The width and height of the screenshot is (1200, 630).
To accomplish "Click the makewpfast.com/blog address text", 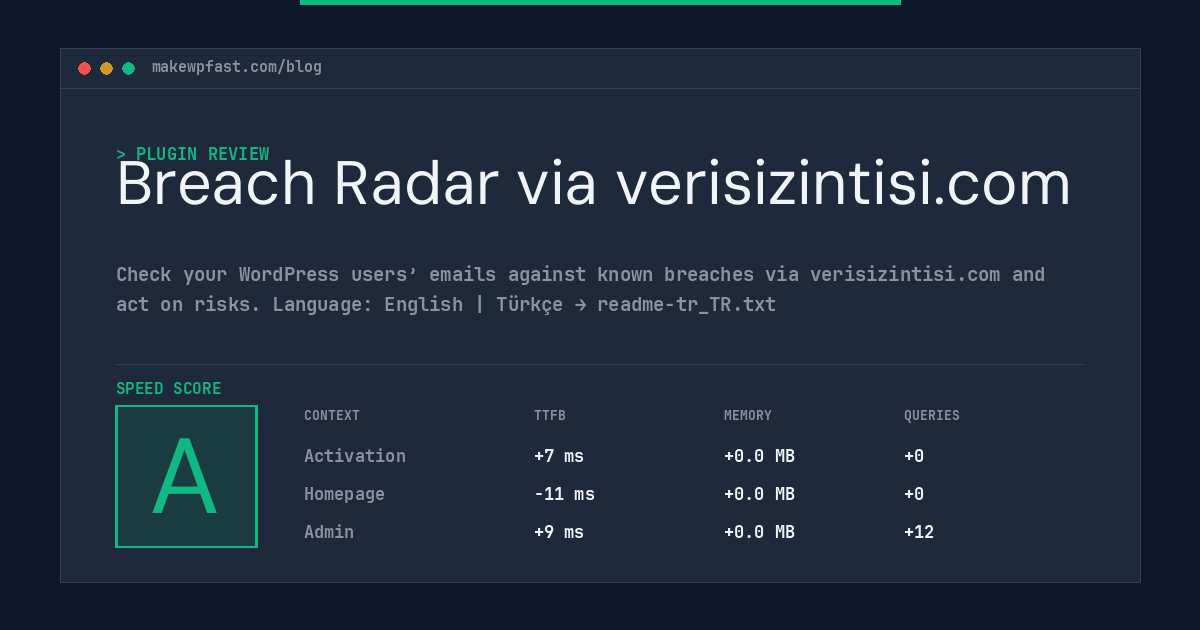I will pyautogui.click(x=237, y=67).
